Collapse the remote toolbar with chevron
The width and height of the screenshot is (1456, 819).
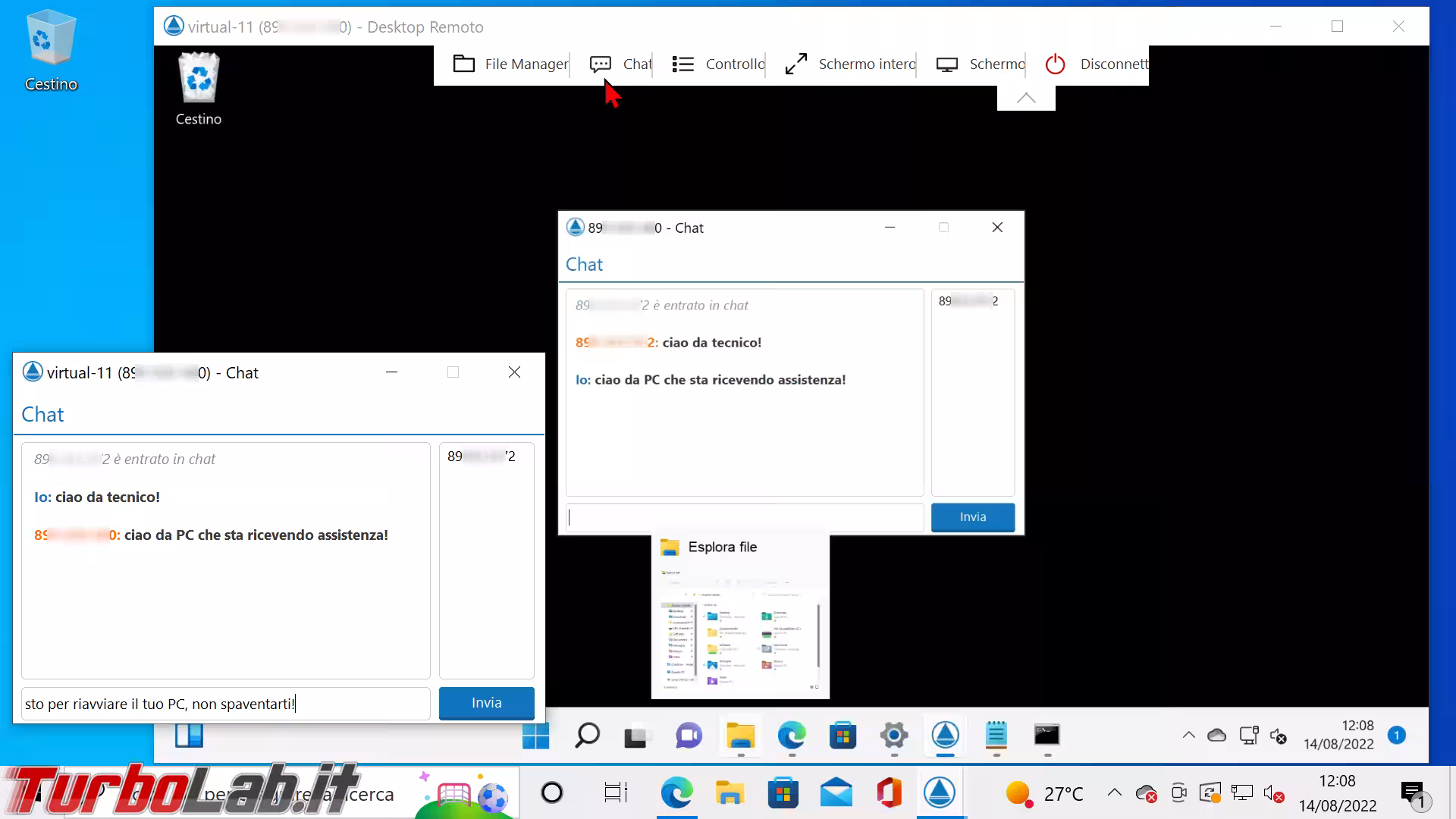1026,98
